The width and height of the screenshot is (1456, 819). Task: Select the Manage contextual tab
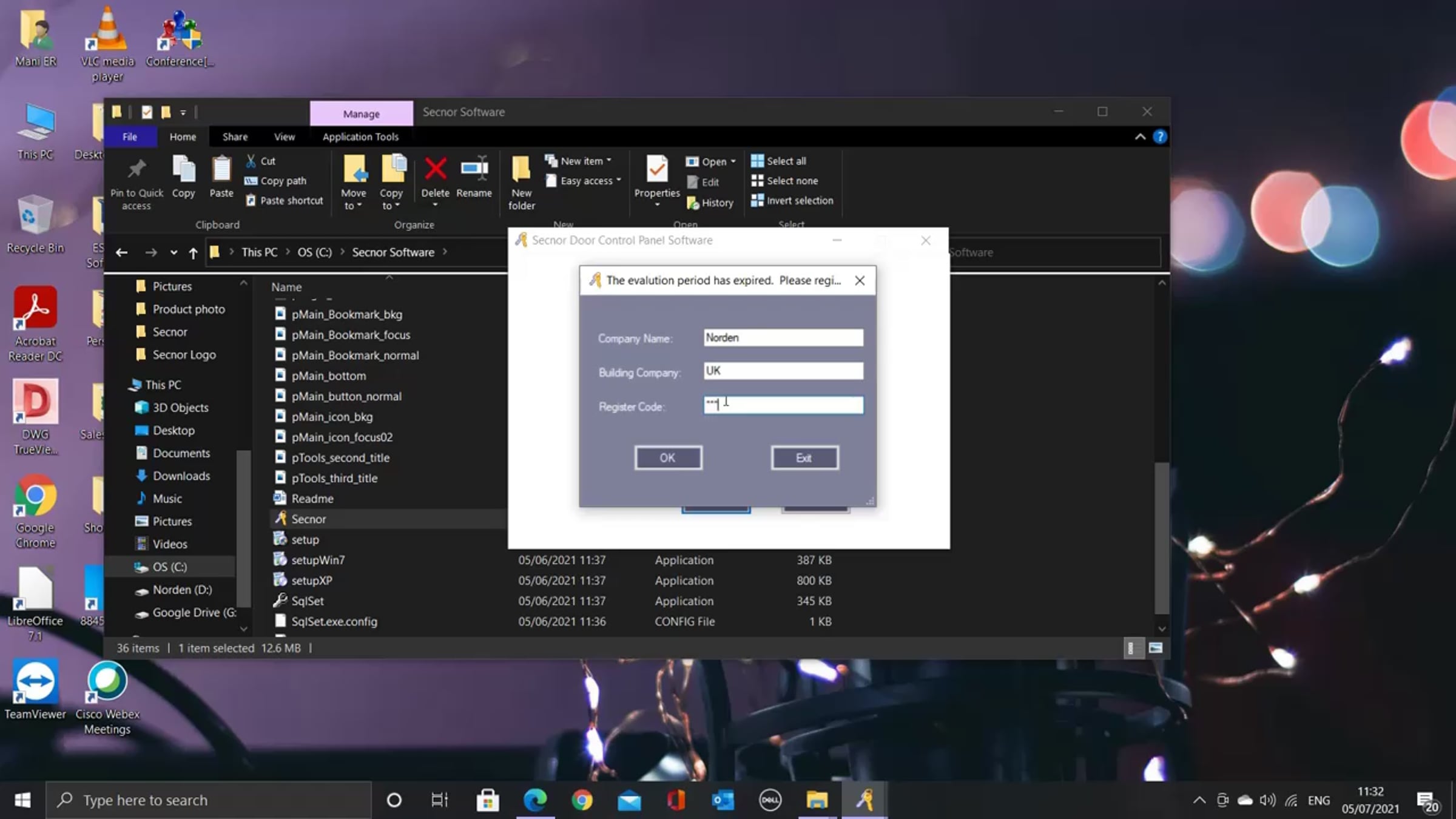click(x=362, y=113)
